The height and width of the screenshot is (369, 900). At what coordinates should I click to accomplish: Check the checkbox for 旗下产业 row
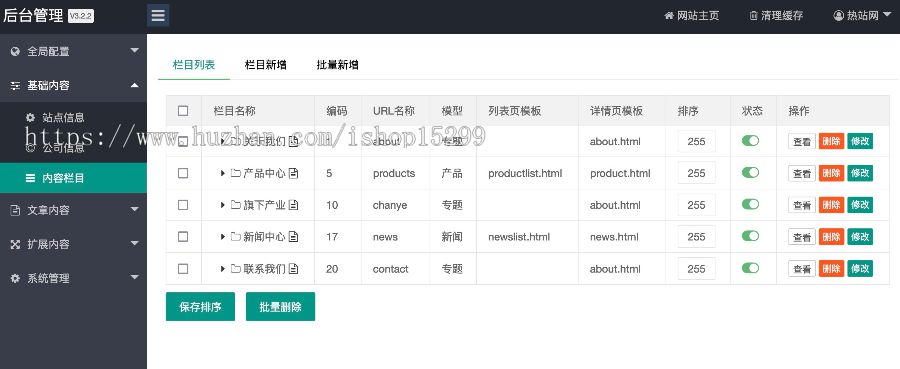(183, 205)
